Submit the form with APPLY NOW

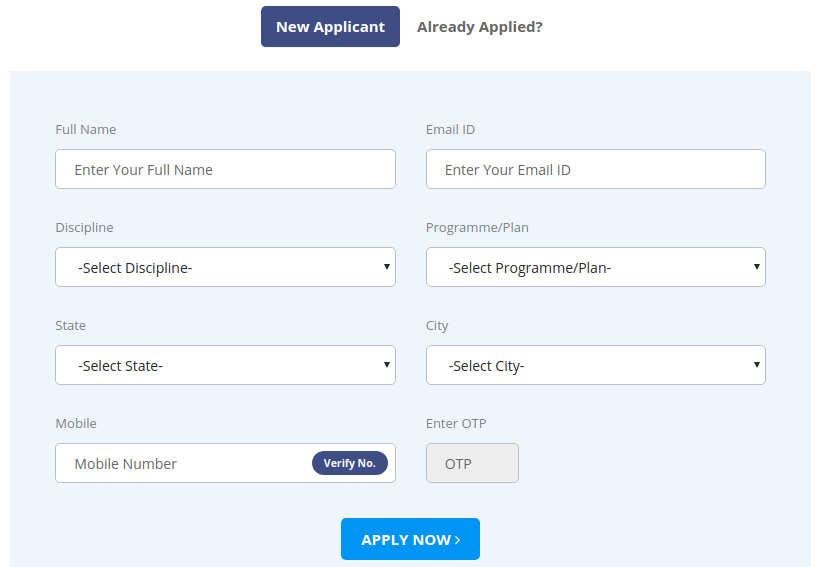click(410, 539)
